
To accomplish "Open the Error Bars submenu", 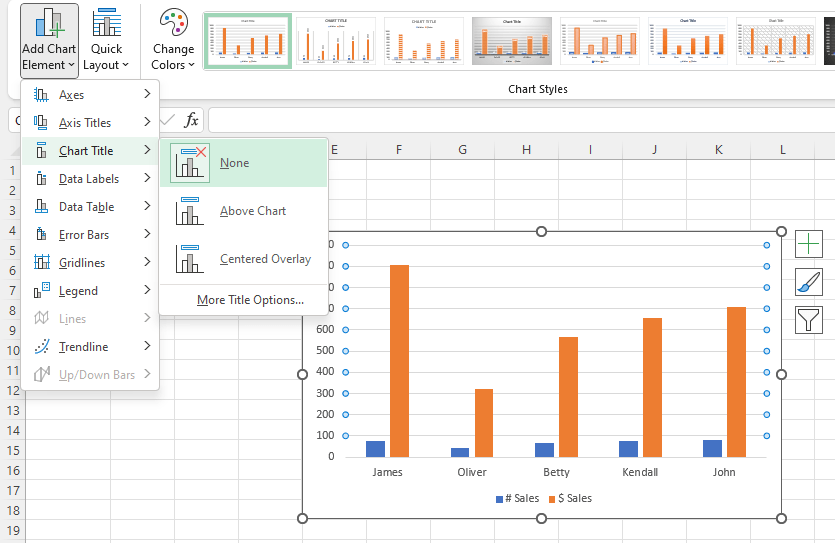I will [90, 235].
